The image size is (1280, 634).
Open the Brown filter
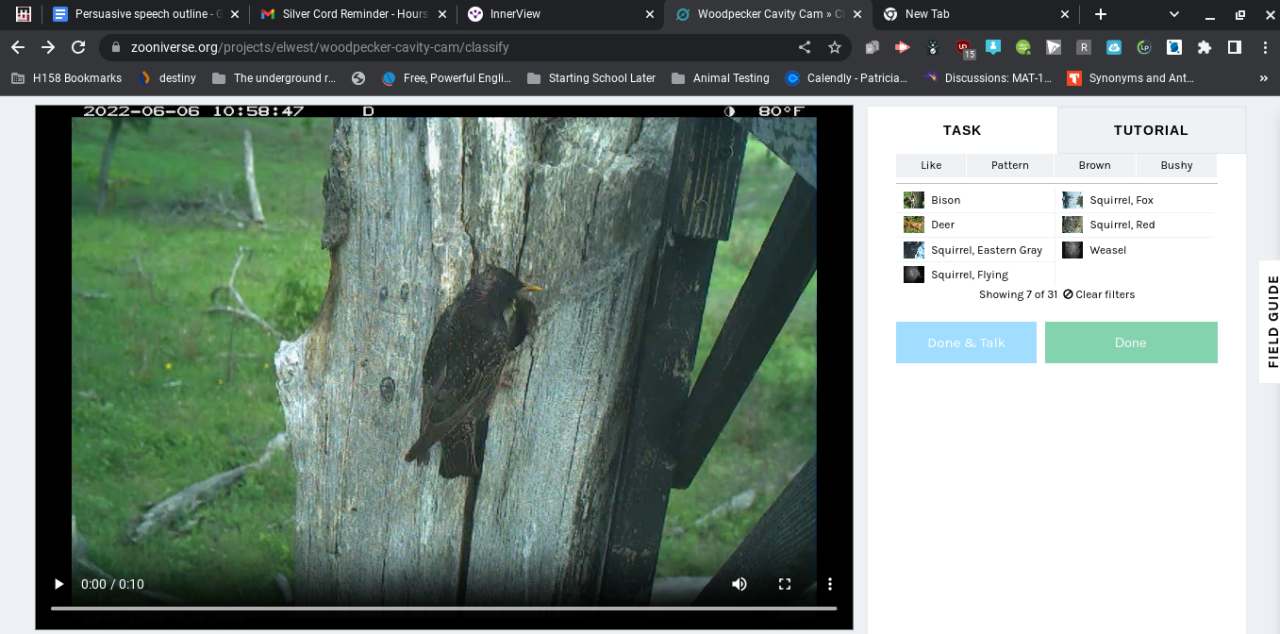pyautogui.click(x=1094, y=165)
